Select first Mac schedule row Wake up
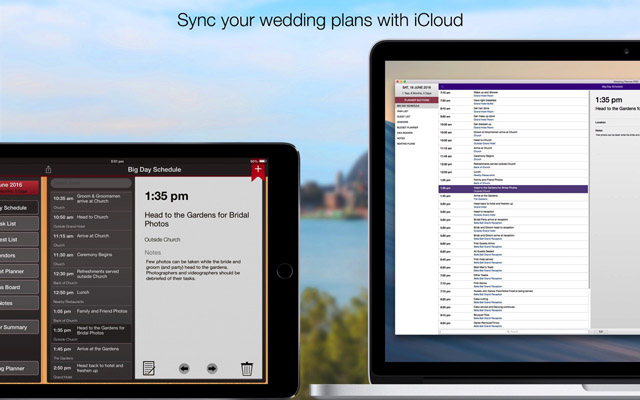Screen dimensions: 640x400 (513, 94)
